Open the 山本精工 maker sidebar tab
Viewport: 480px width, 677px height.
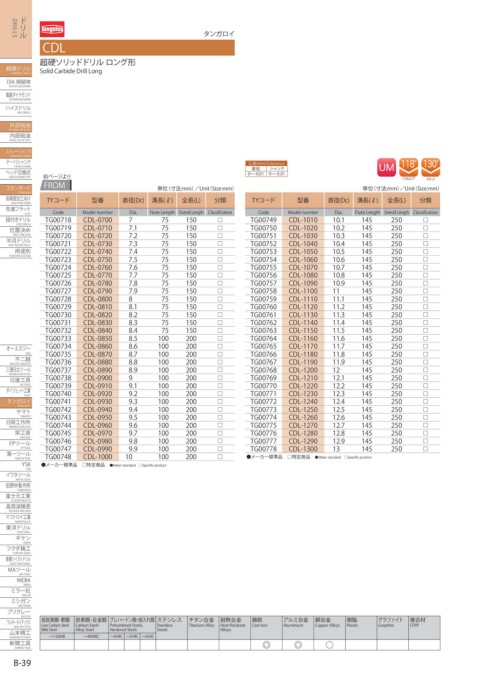[16, 634]
